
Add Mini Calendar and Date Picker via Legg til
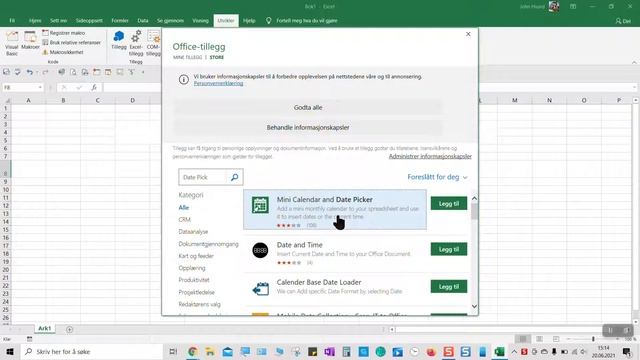pos(449,203)
